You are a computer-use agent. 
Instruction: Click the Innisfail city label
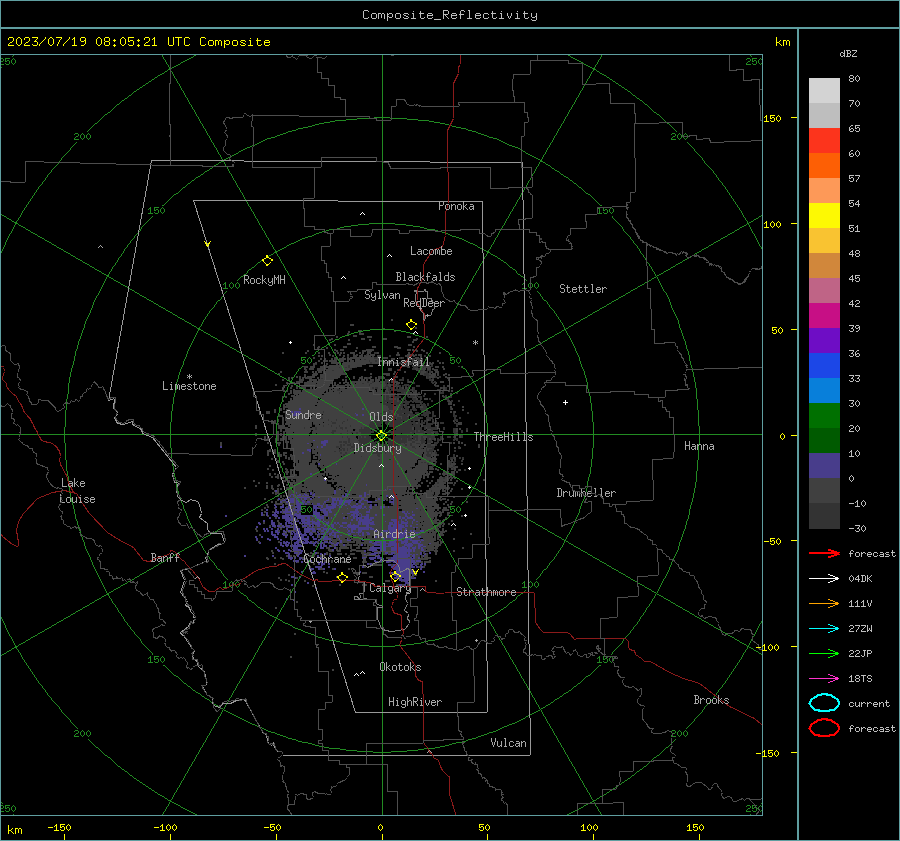tap(403, 362)
